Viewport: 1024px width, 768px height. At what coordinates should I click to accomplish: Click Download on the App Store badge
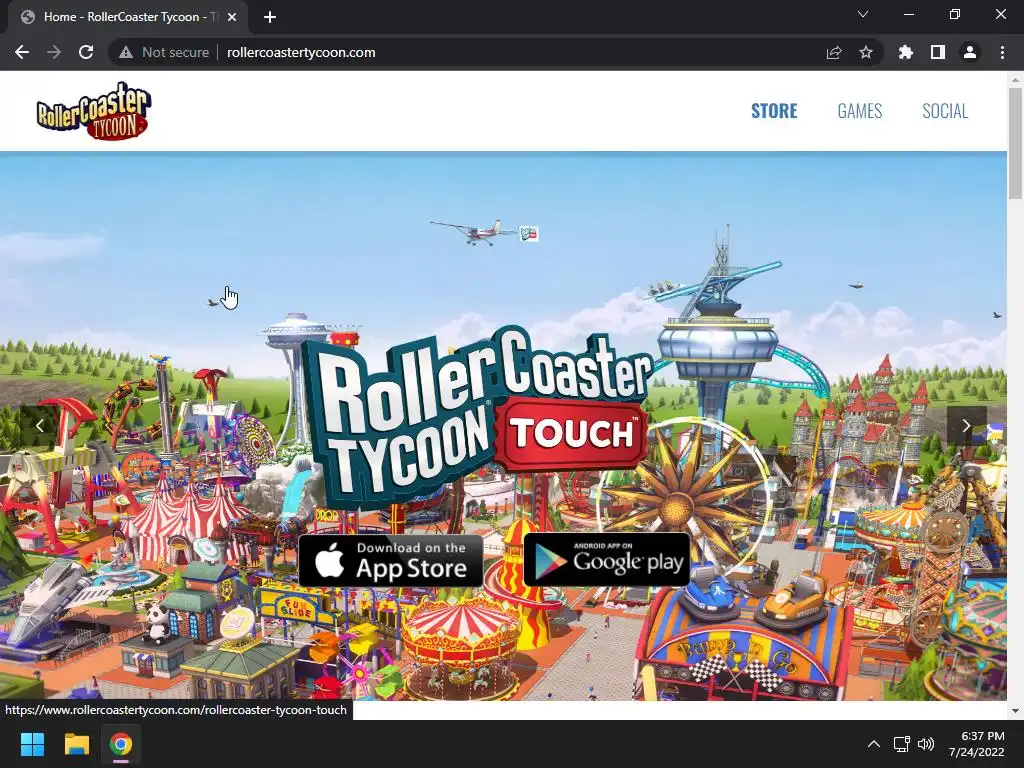coord(391,561)
